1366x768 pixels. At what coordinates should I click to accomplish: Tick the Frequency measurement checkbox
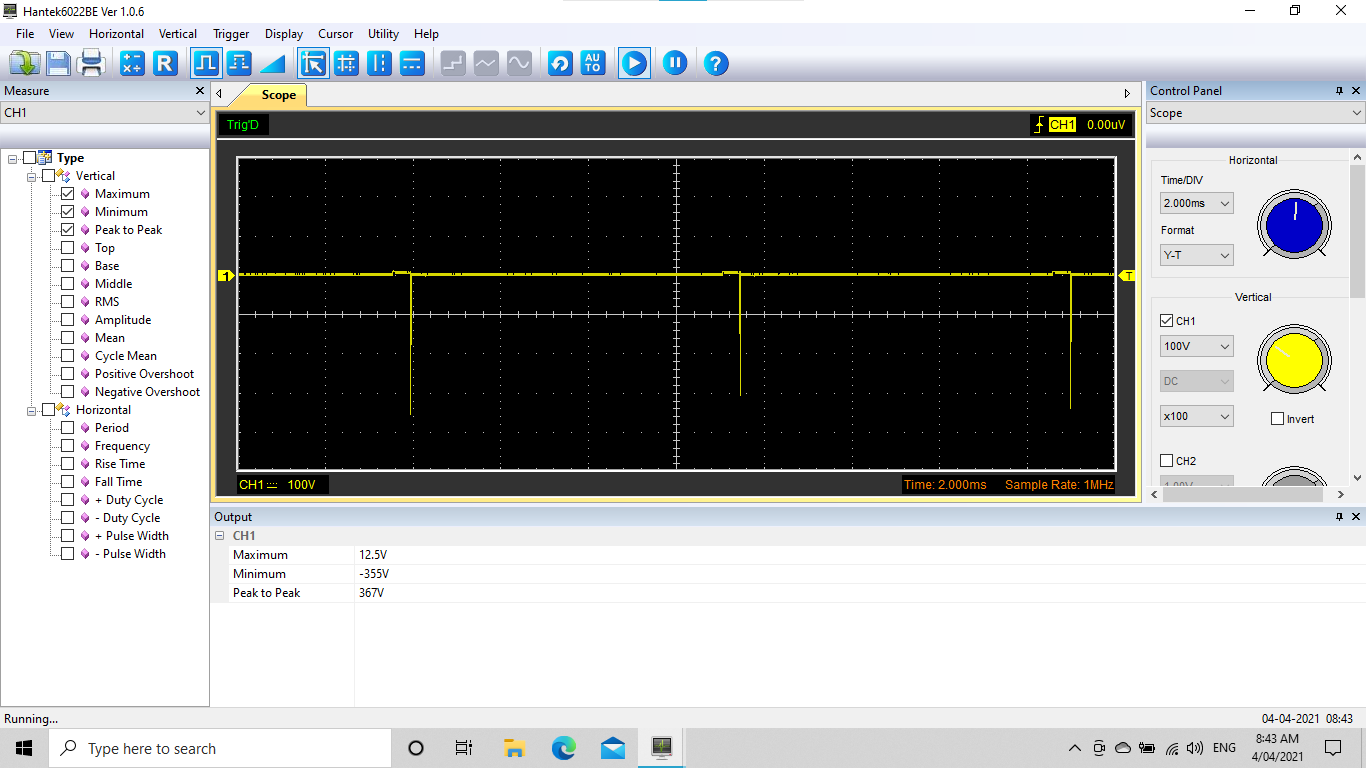click(x=68, y=446)
